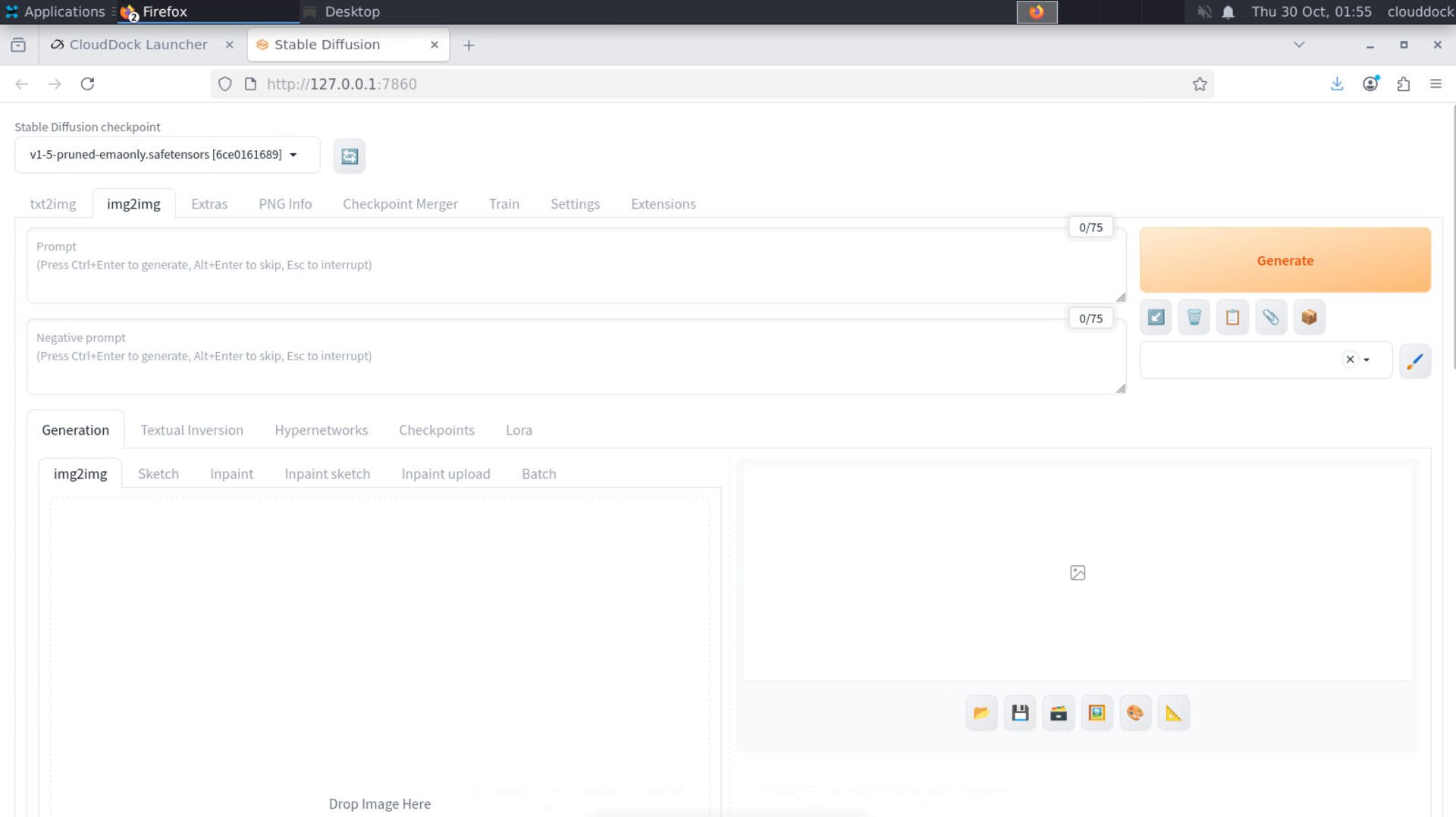Save image using the floppy disk icon
1456x817 pixels.
coord(1020,713)
